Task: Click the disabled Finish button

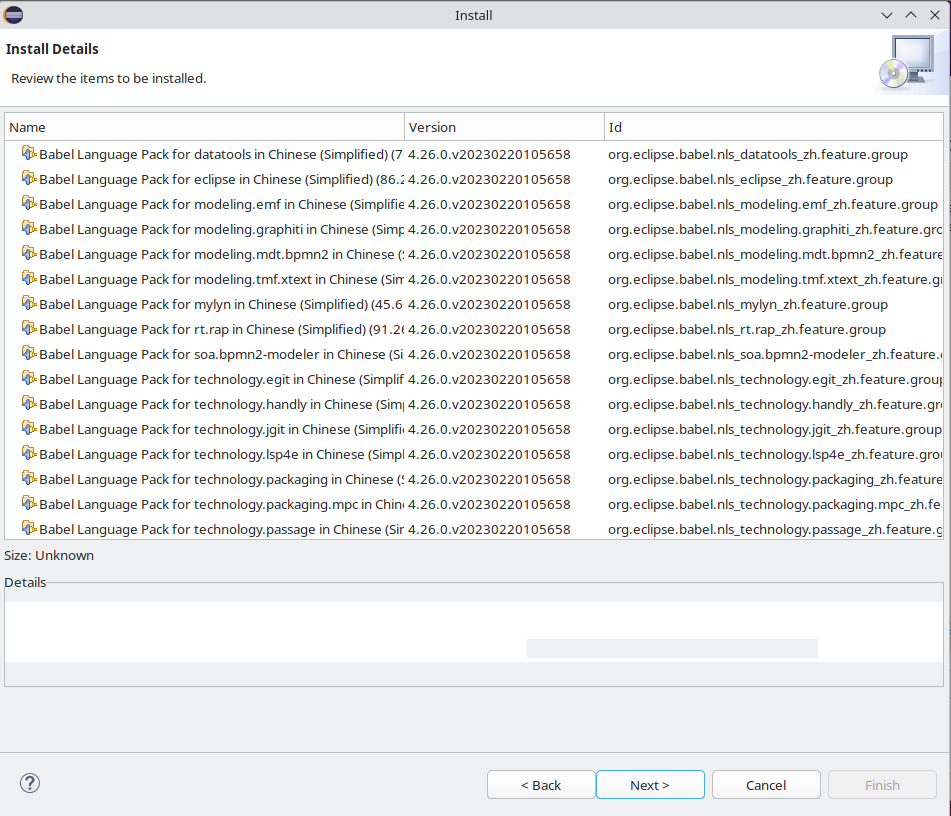Action: coord(882,785)
